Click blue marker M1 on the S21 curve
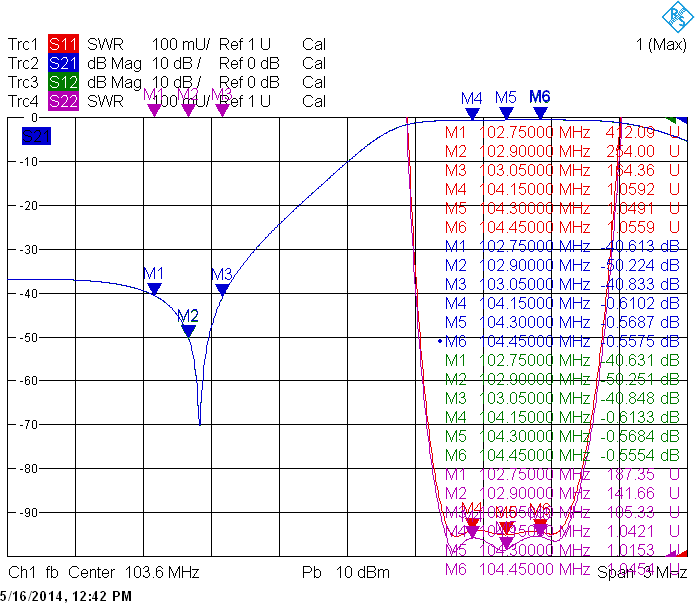Viewport: 695px width, 613px height. point(154,281)
